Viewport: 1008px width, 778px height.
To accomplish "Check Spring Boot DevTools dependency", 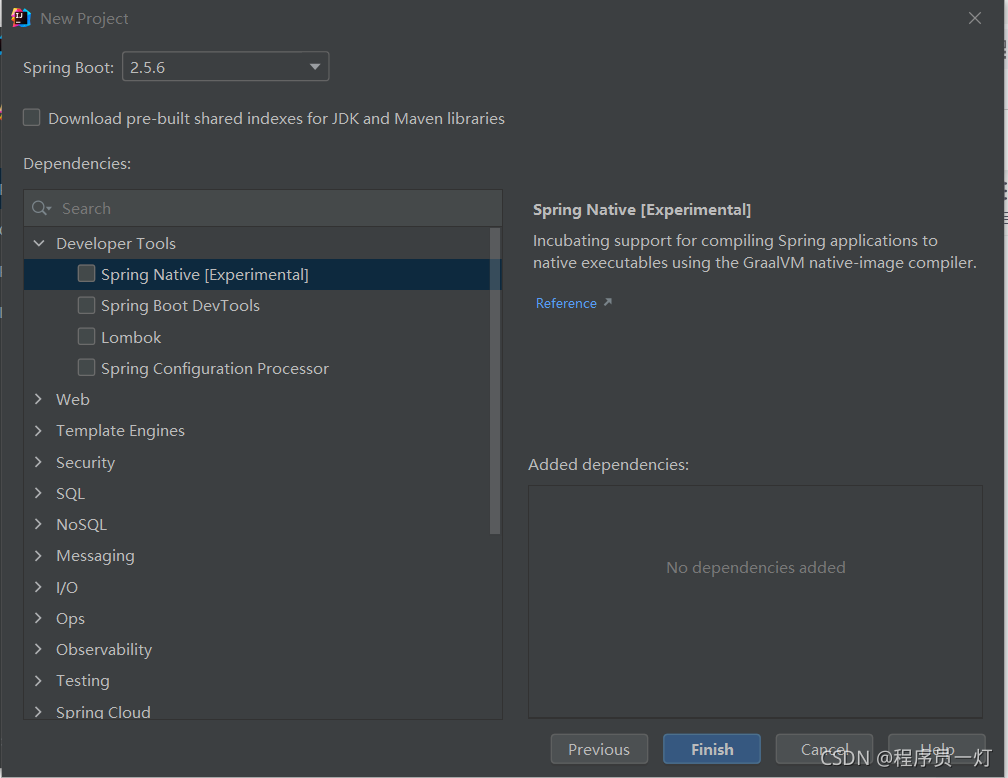I will tap(86, 305).
